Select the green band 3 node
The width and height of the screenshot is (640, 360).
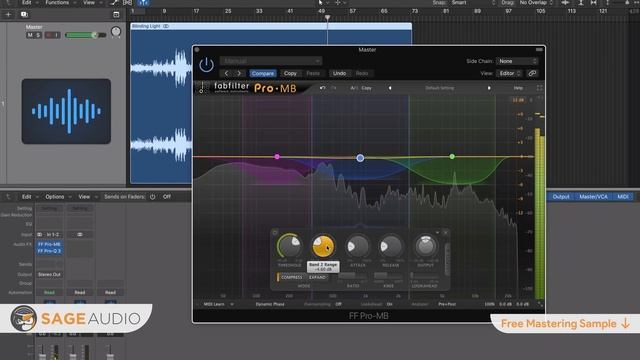[452, 156]
